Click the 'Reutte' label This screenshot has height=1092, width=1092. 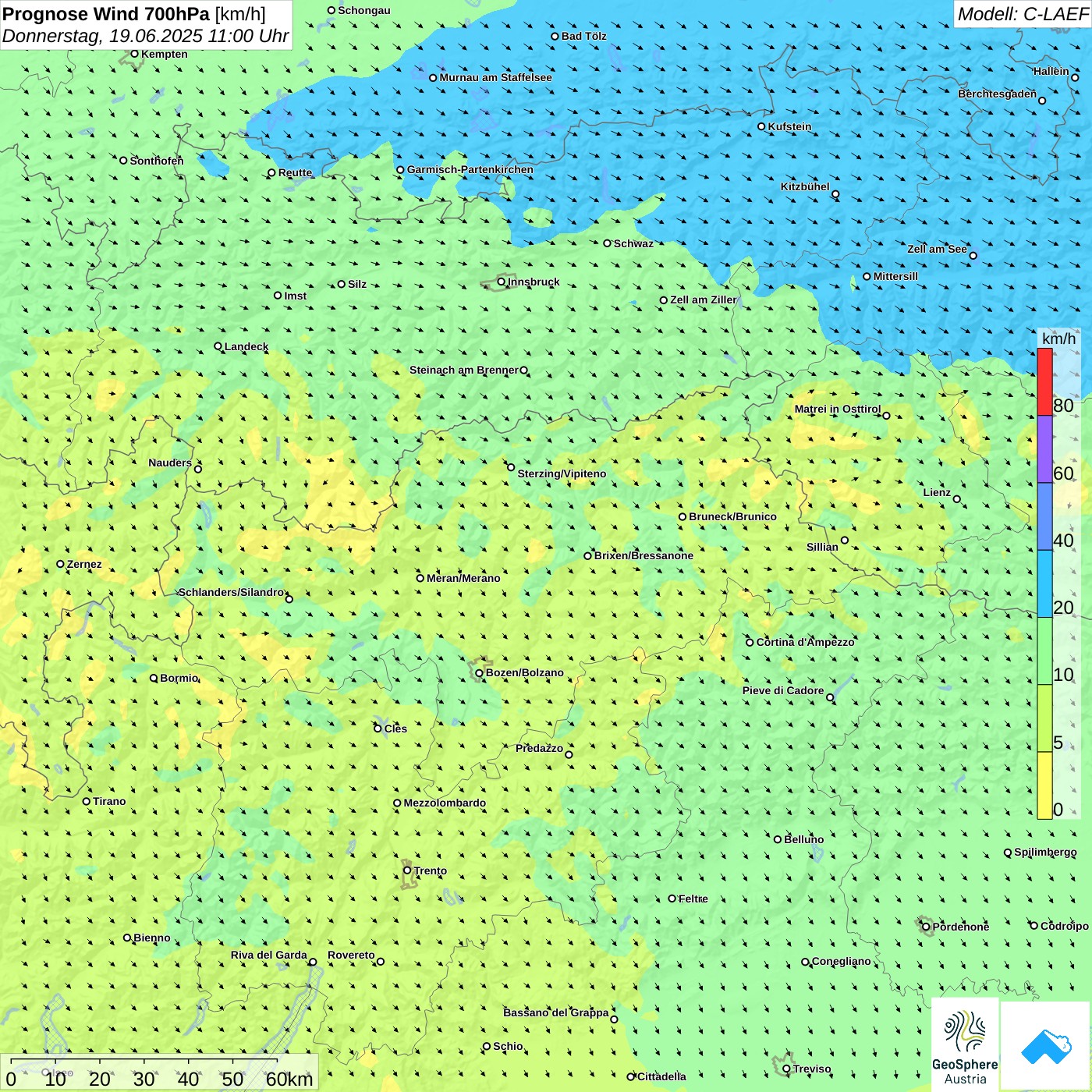(296, 172)
